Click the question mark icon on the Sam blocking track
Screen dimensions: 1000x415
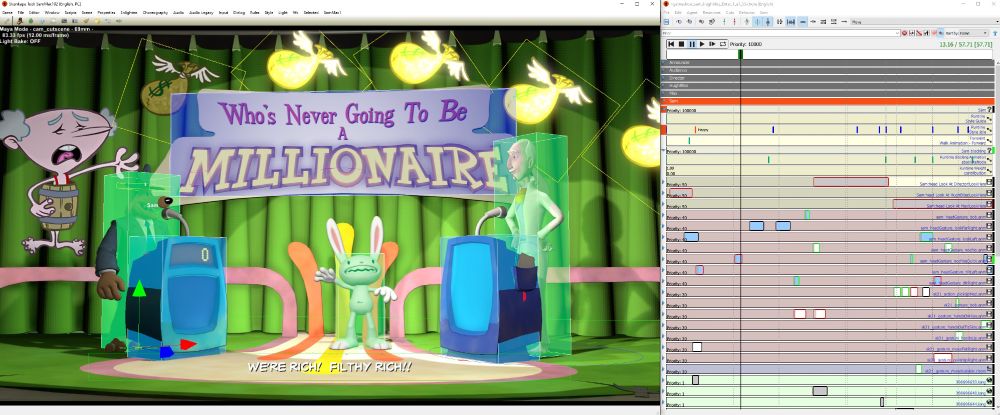tap(989, 150)
